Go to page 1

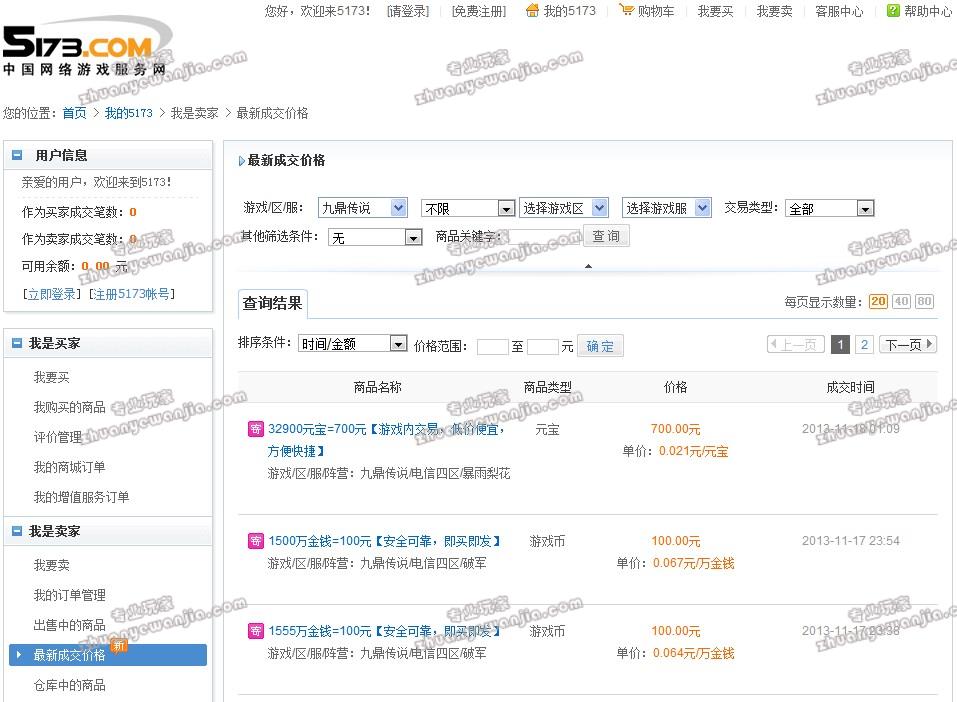tap(840, 345)
